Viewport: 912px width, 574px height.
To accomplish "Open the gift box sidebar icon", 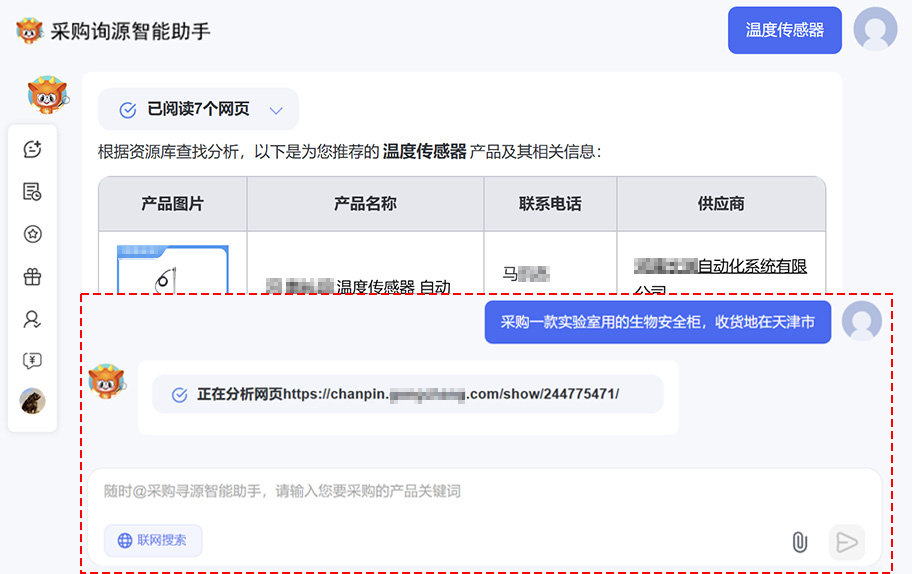I will point(32,277).
